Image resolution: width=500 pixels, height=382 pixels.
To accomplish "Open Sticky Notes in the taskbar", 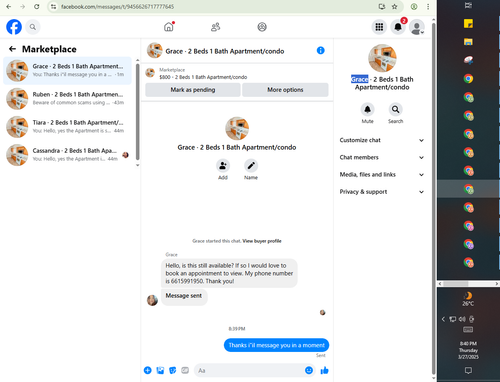I will (x=468, y=23).
